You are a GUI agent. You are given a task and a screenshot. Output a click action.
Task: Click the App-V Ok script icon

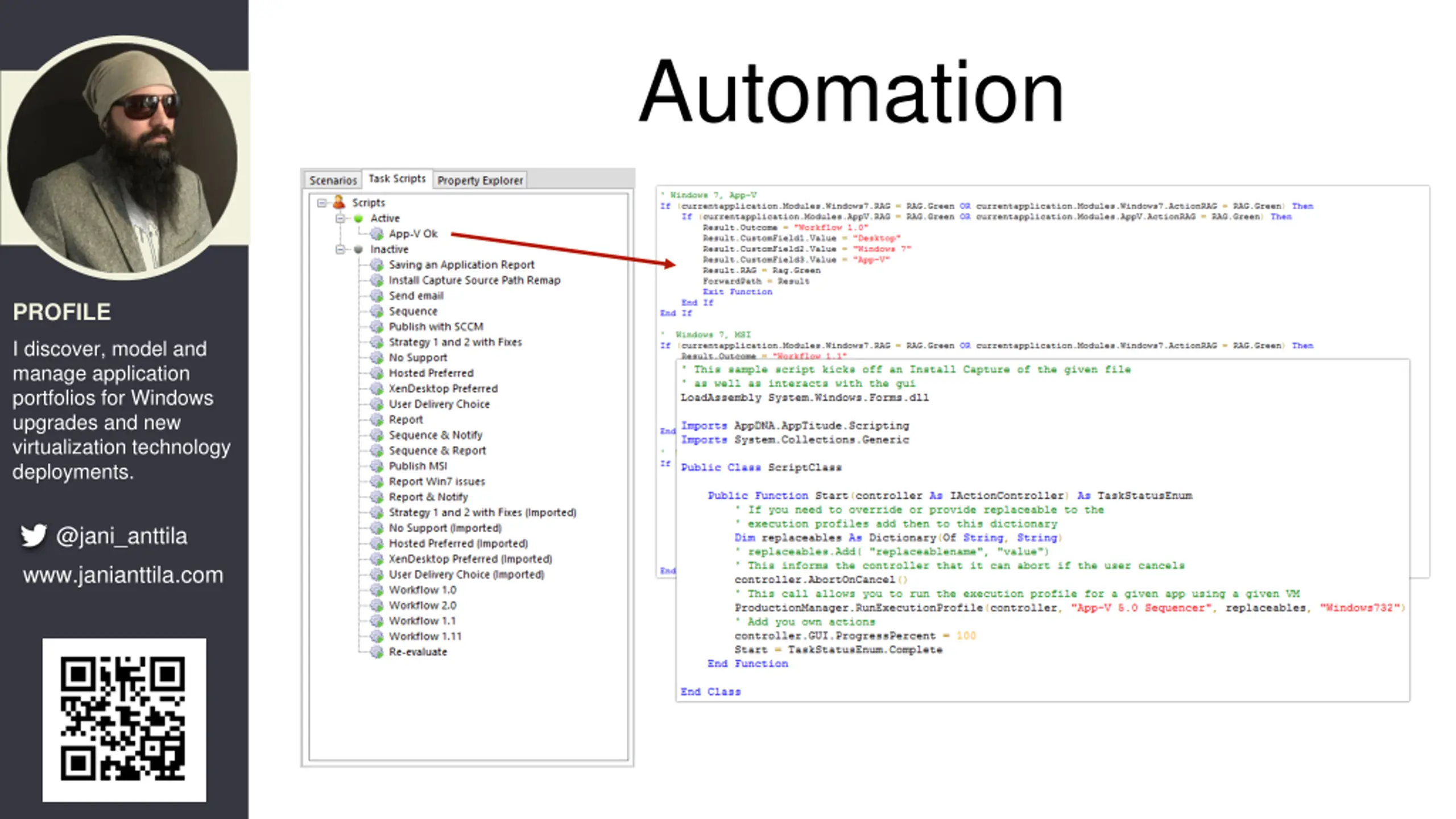[377, 234]
